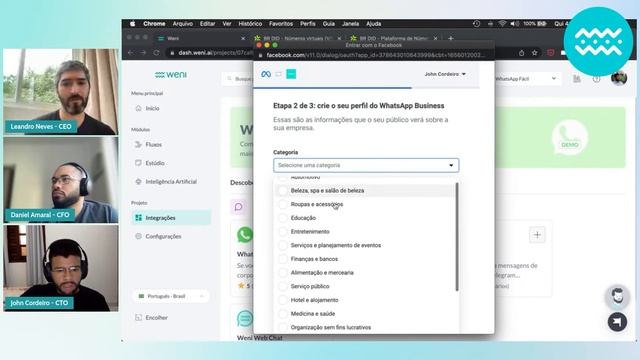Open the Arquivo menu
Viewport: 640px width, 360px height.
182,24
